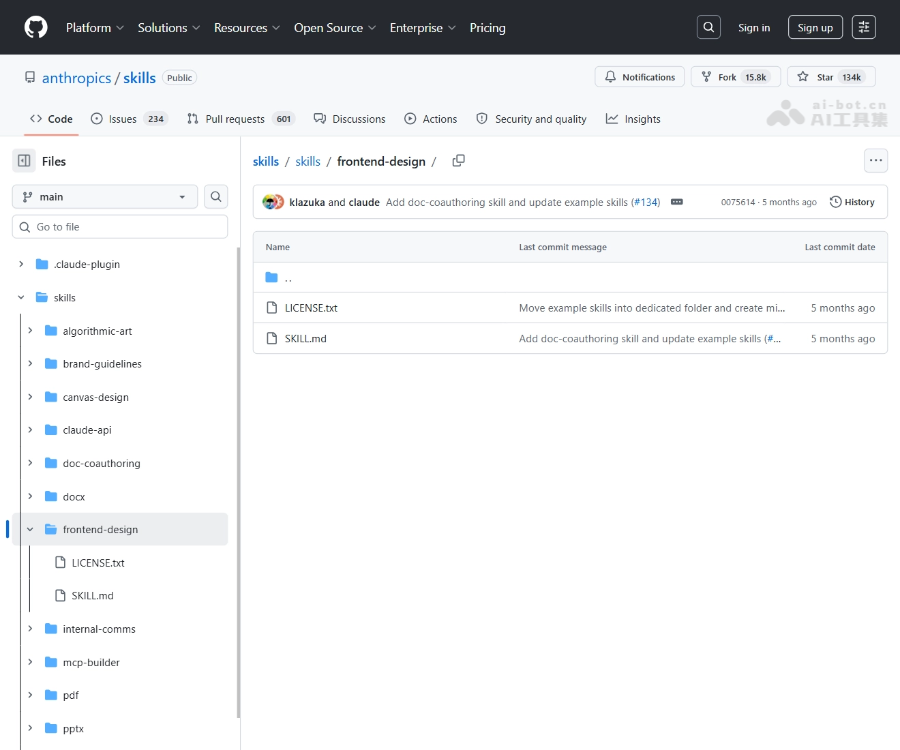Open the three-dot more options menu
Screen dimensions: 900x750
click(875, 161)
